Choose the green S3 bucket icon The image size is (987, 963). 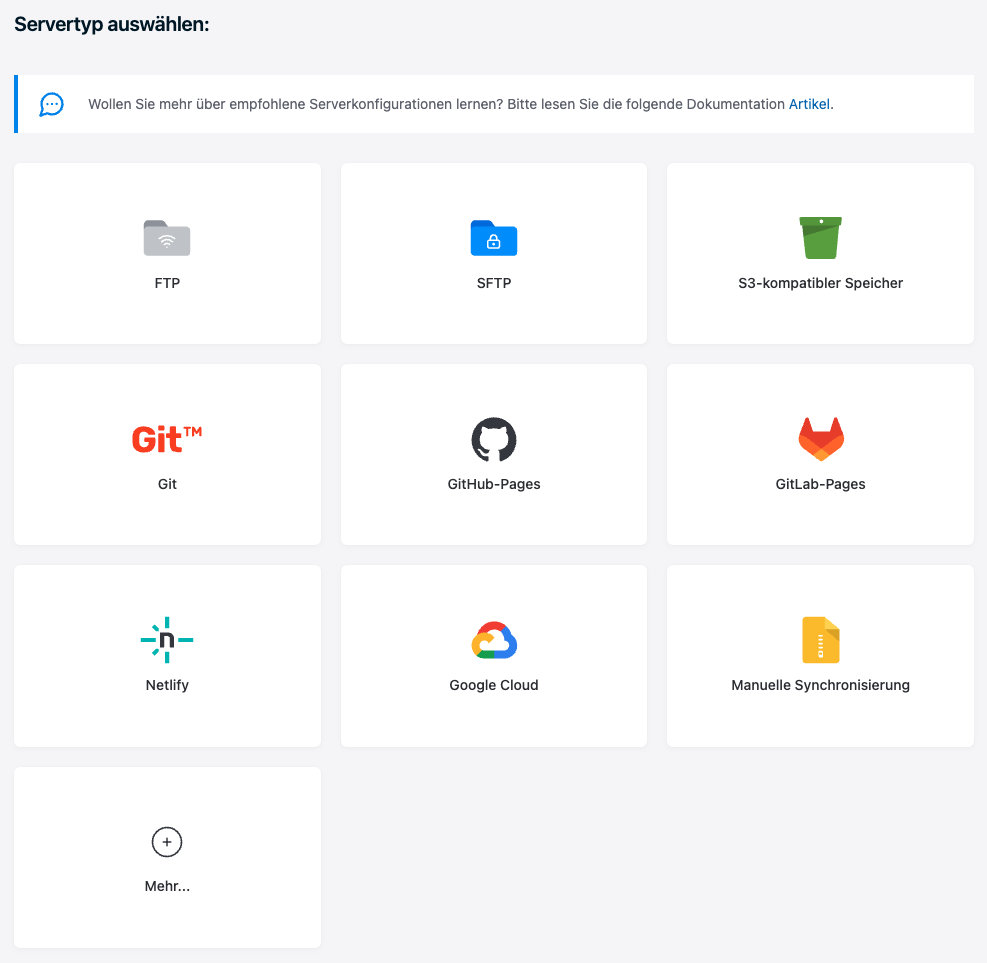point(820,238)
